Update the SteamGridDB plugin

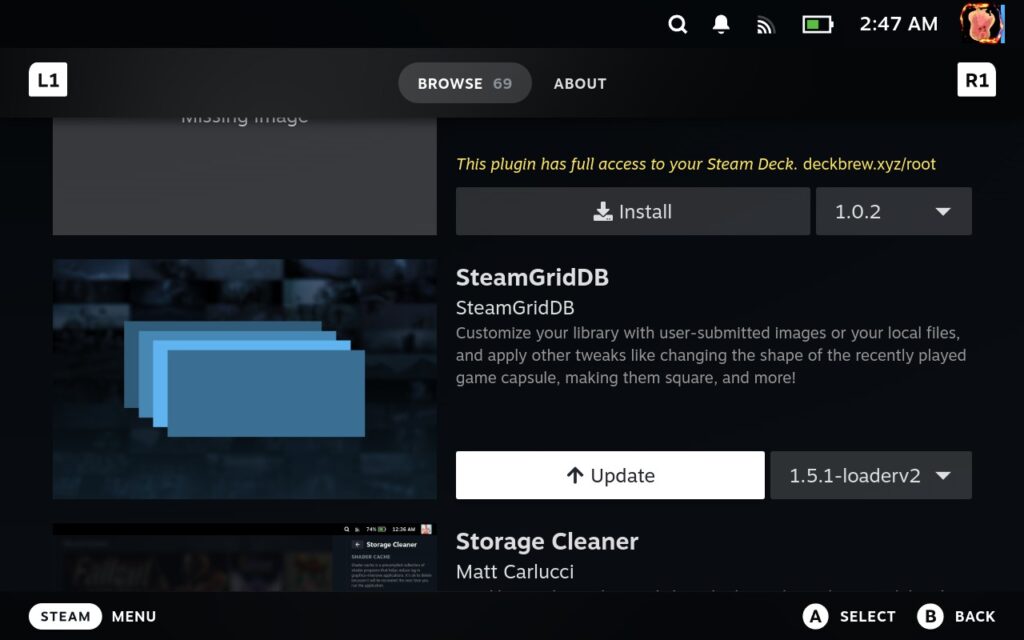[x=610, y=475]
